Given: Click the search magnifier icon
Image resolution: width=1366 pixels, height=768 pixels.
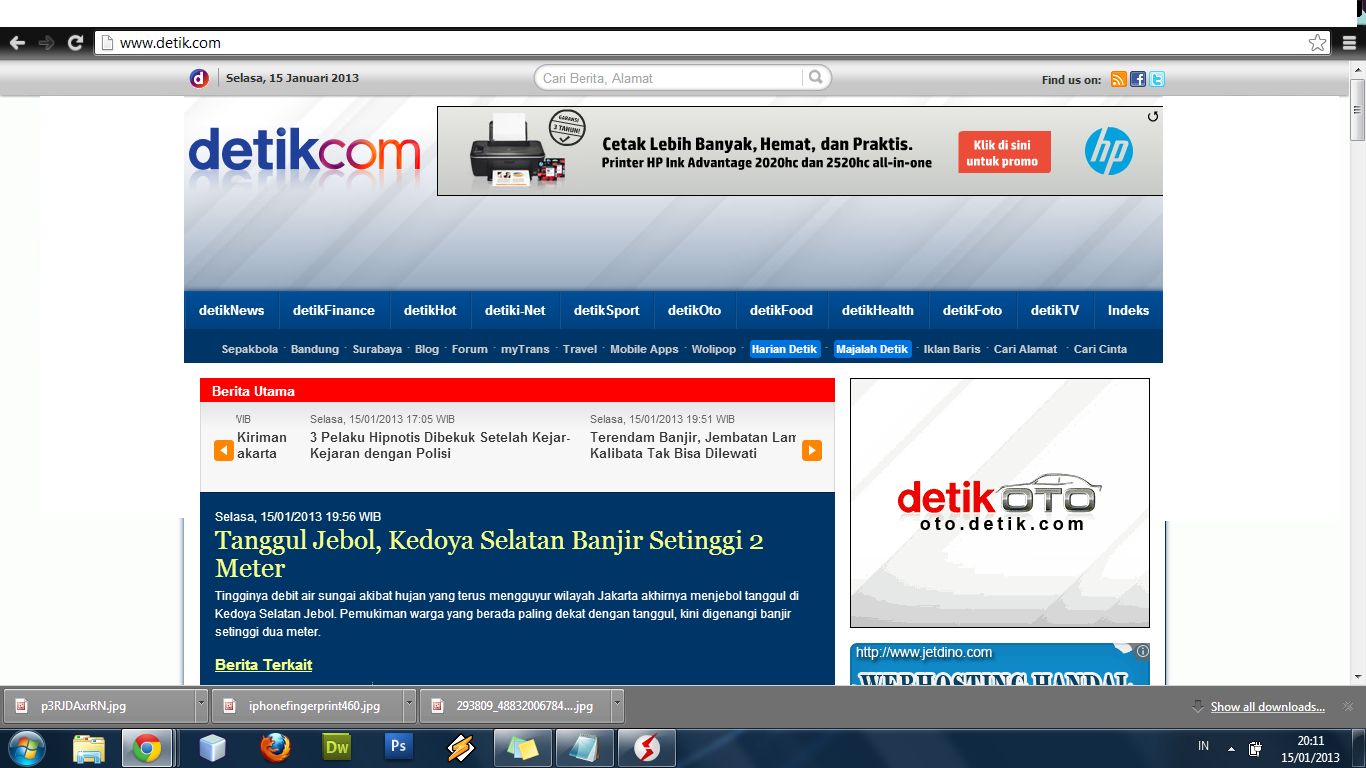Looking at the screenshot, I should 817,77.
